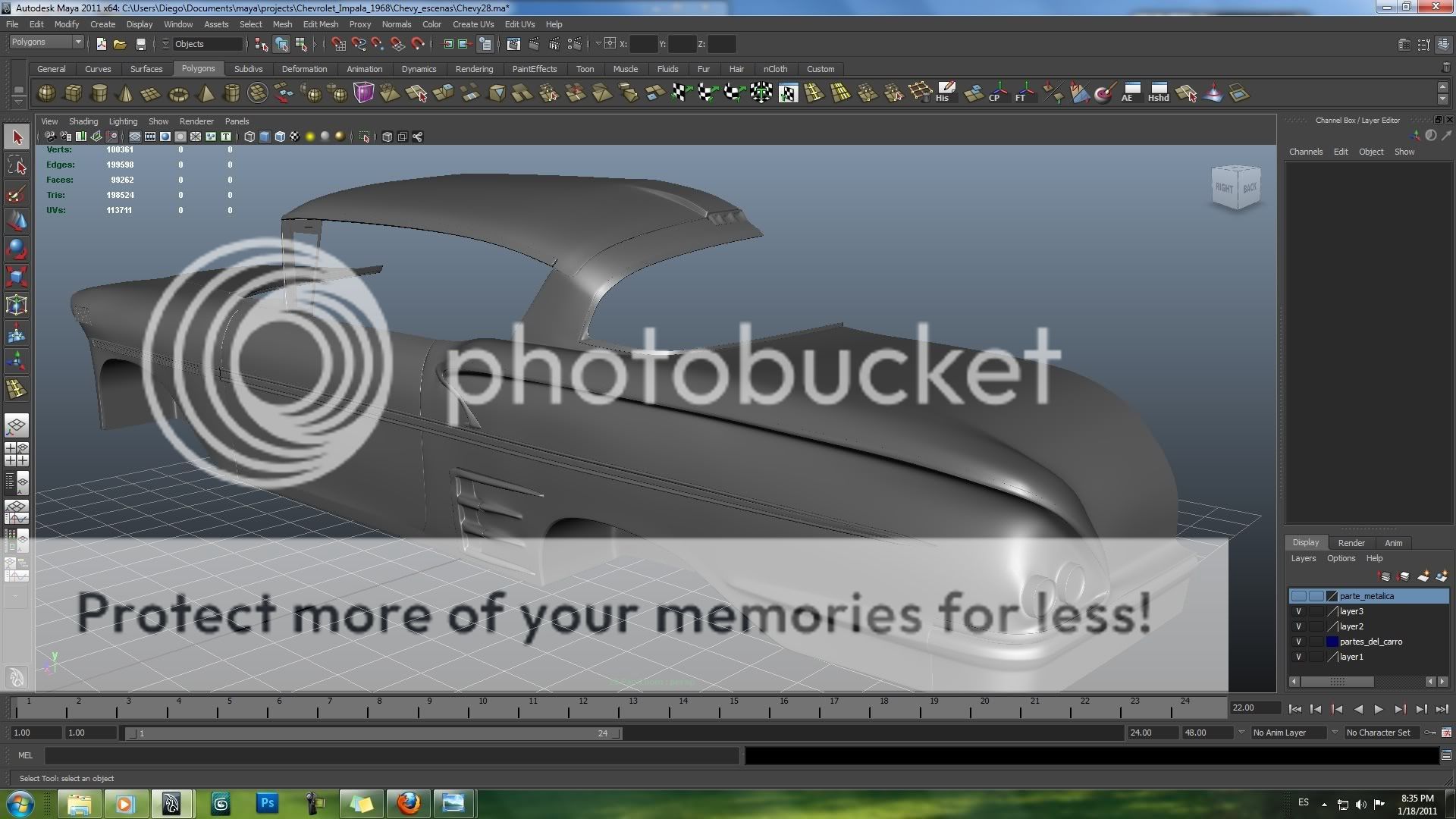Click the CP (center pivot) shelf button
Image resolution: width=1456 pixels, height=819 pixels.
[997, 93]
